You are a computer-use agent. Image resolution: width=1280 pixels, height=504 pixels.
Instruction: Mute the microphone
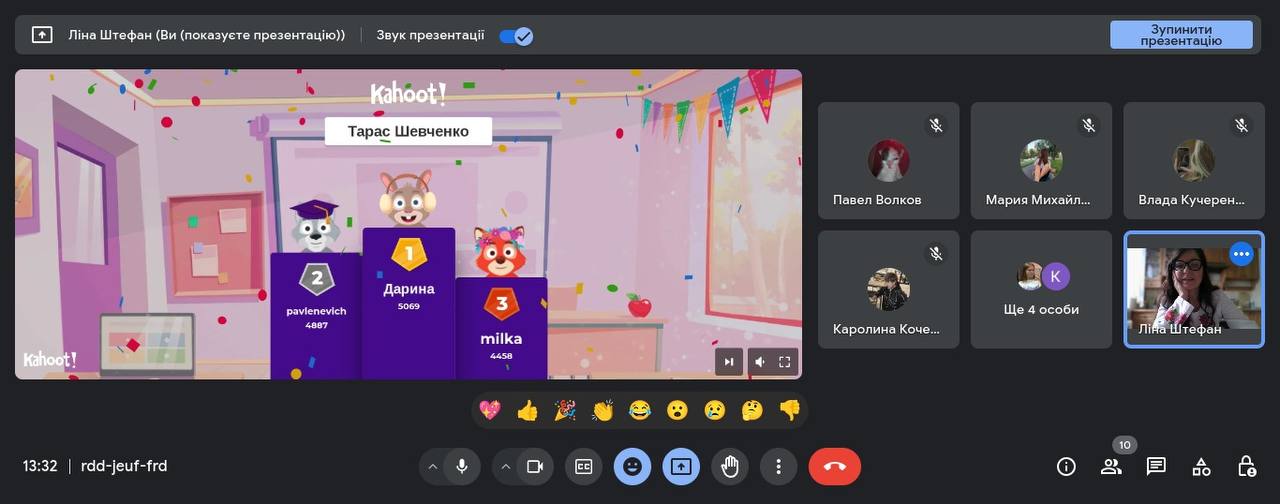click(x=461, y=466)
